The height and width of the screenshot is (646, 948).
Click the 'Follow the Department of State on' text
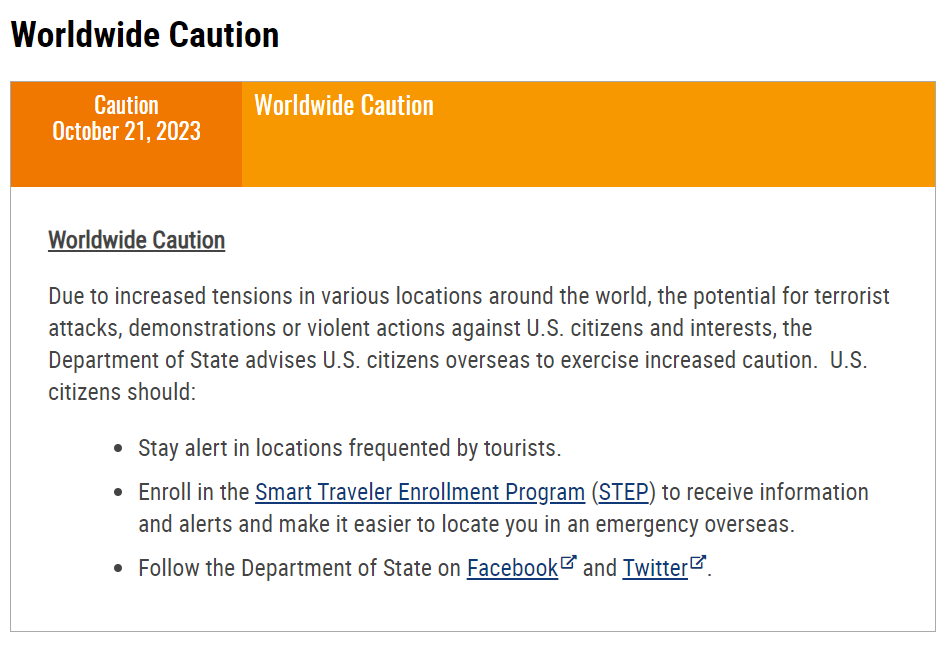click(x=299, y=569)
